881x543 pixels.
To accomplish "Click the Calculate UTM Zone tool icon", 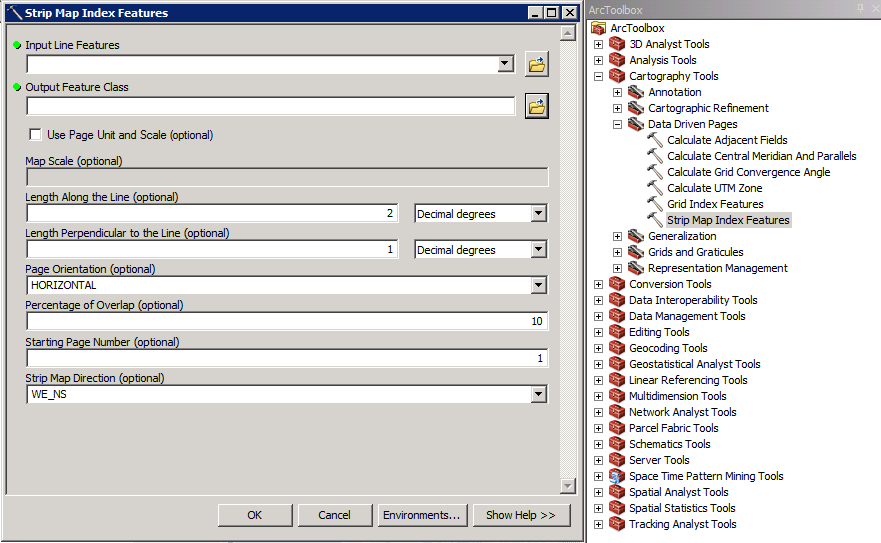I will click(655, 188).
